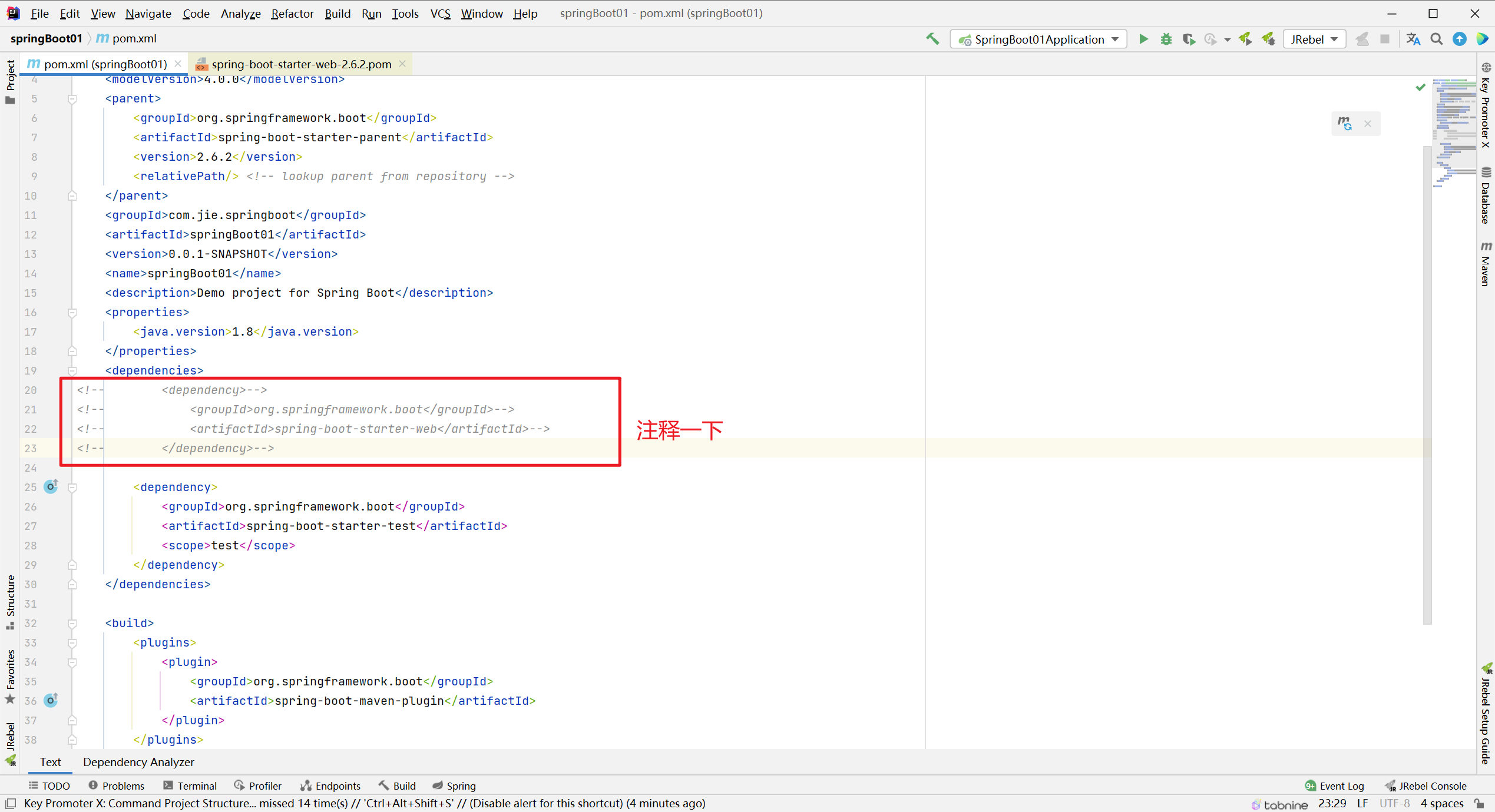Screen dimensions: 1495x812
Task: Click the blue update arrow icon
Action: click(1460, 39)
